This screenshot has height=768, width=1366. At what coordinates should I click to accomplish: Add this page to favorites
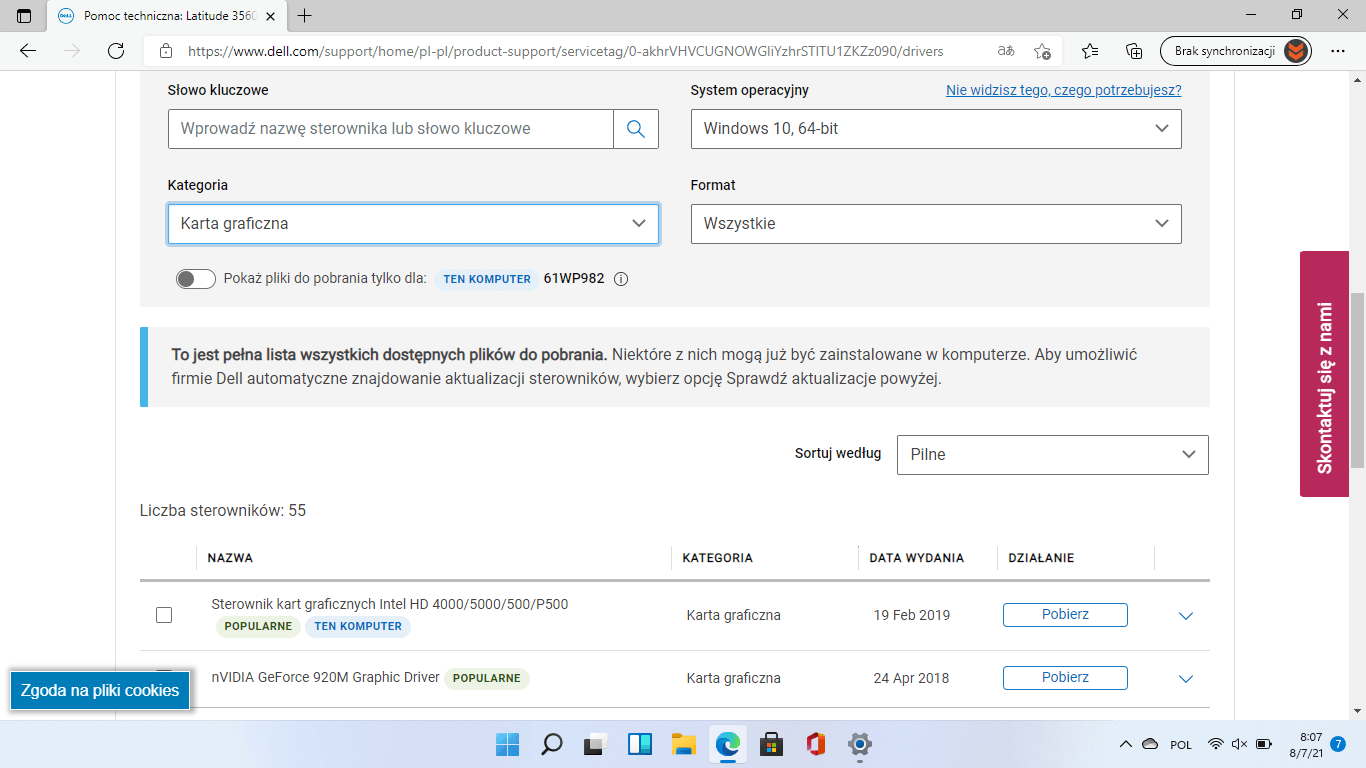(x=1042, y=51)
